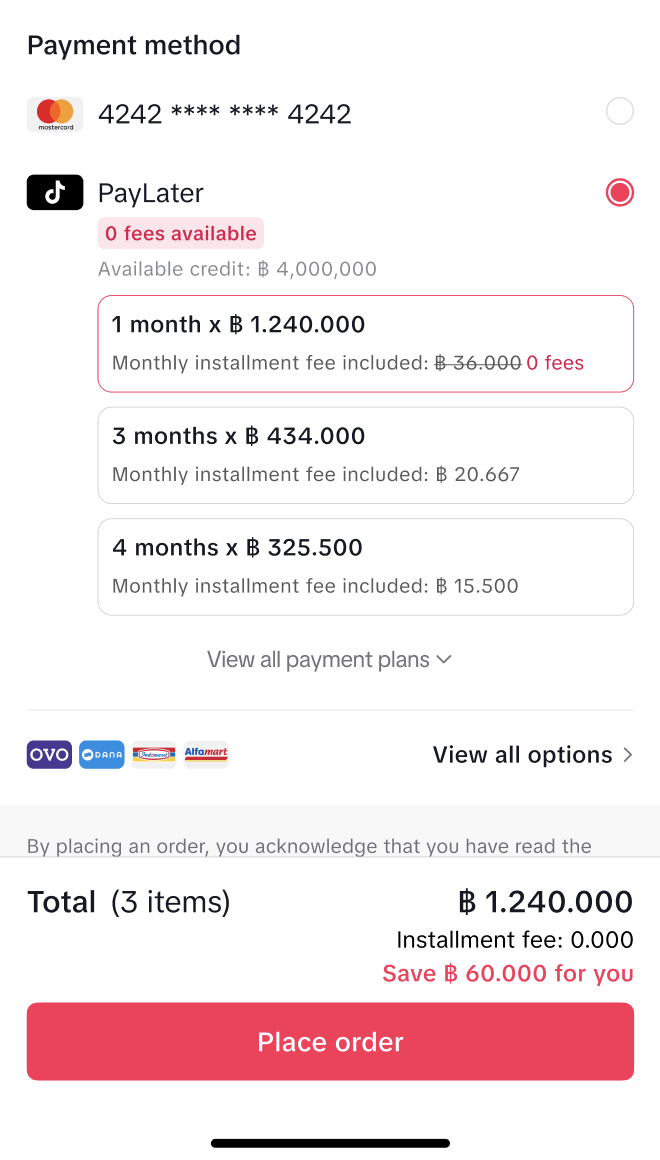Screen dimensions: 660x1160
Task: Tap the Save ฿60.000 for you text
Action: [508, 974]
